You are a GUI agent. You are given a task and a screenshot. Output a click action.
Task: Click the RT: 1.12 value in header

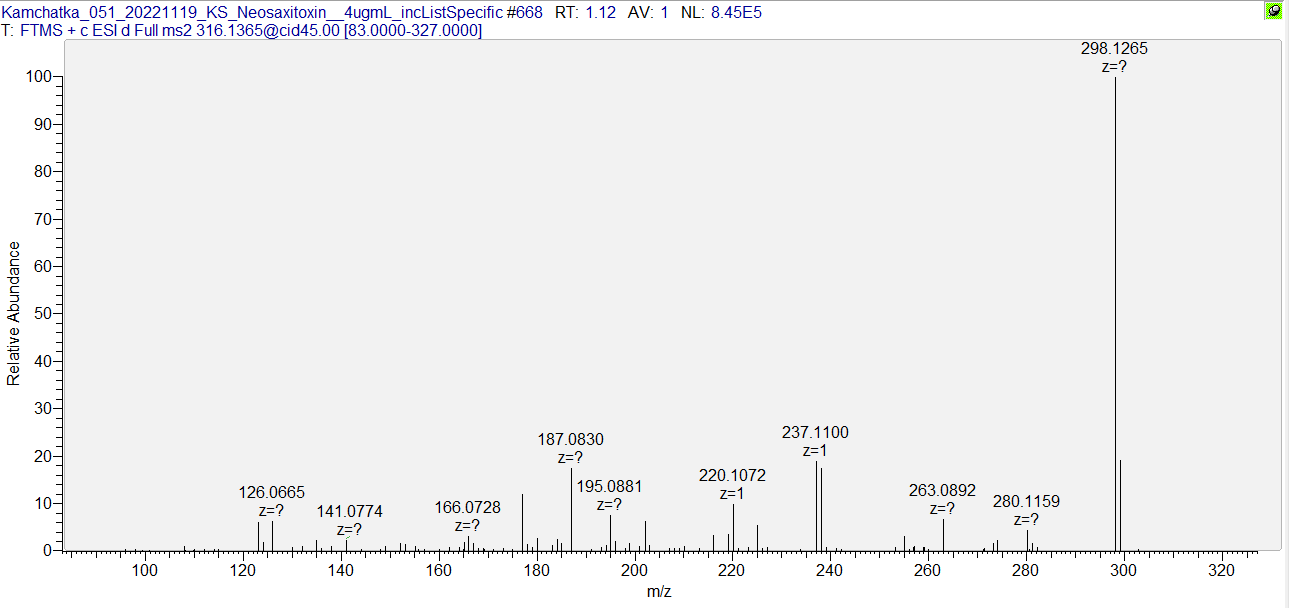click(x=588, y=12)
